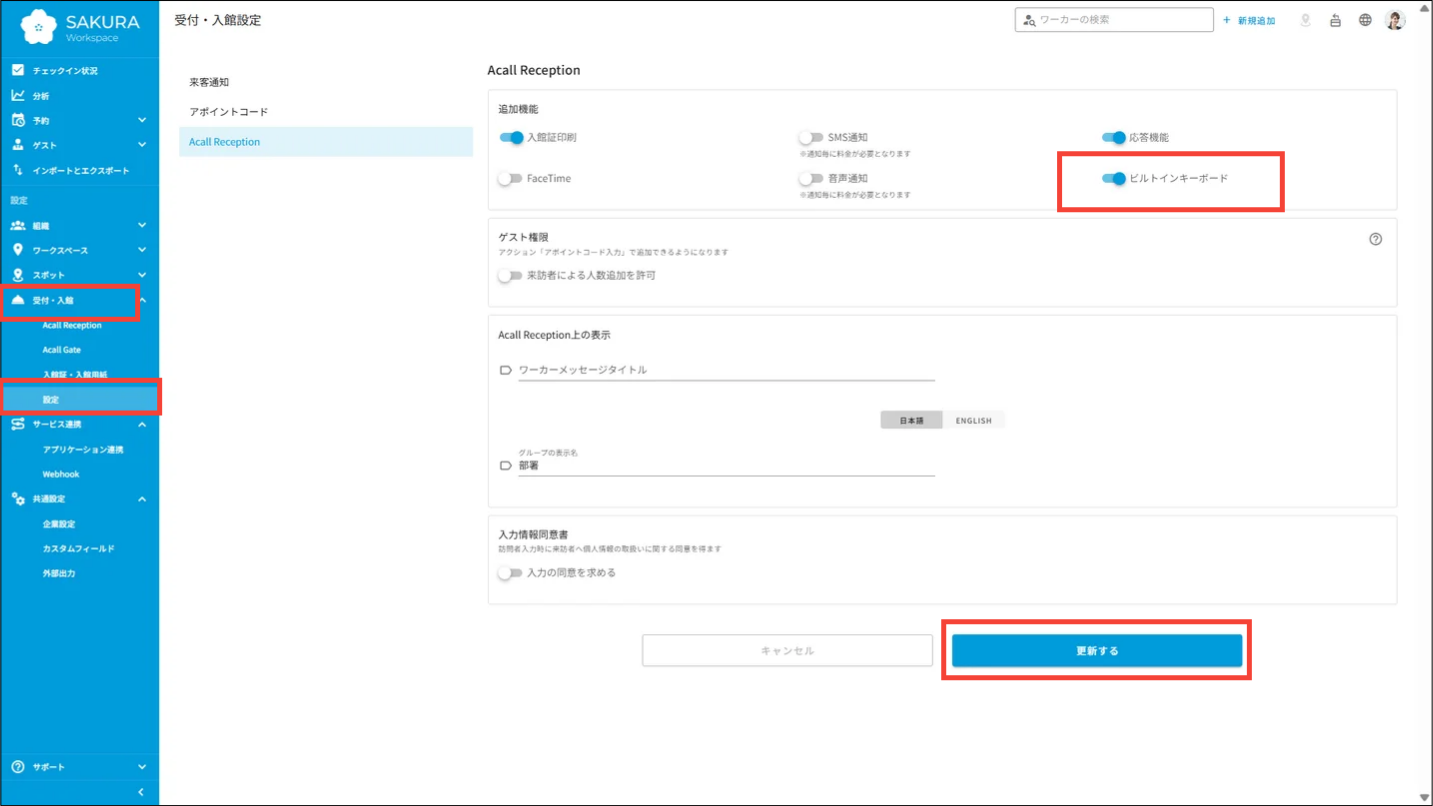1433x806 pixels.
Task: Click the ゲスト person icon
Action: pos(18,145)
